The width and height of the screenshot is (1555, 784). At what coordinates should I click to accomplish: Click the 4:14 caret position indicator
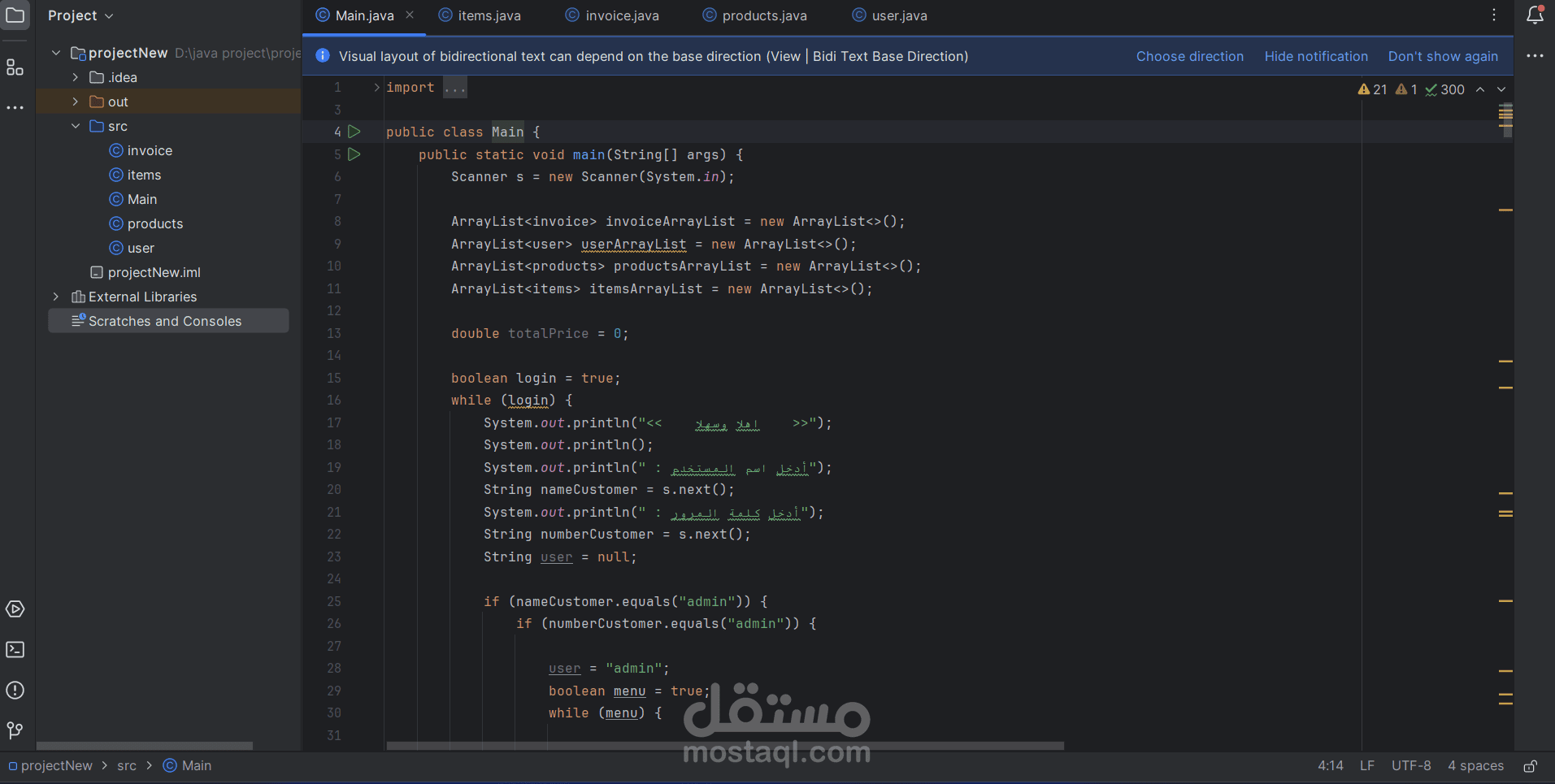click(x=1331, y=766)
